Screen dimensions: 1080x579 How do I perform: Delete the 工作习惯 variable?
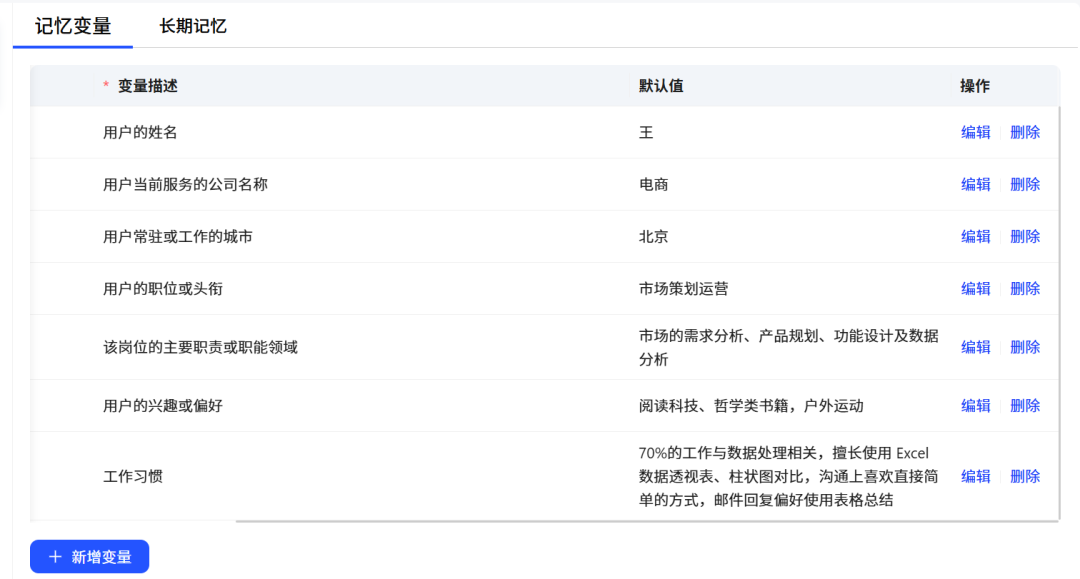point(1025,476)
